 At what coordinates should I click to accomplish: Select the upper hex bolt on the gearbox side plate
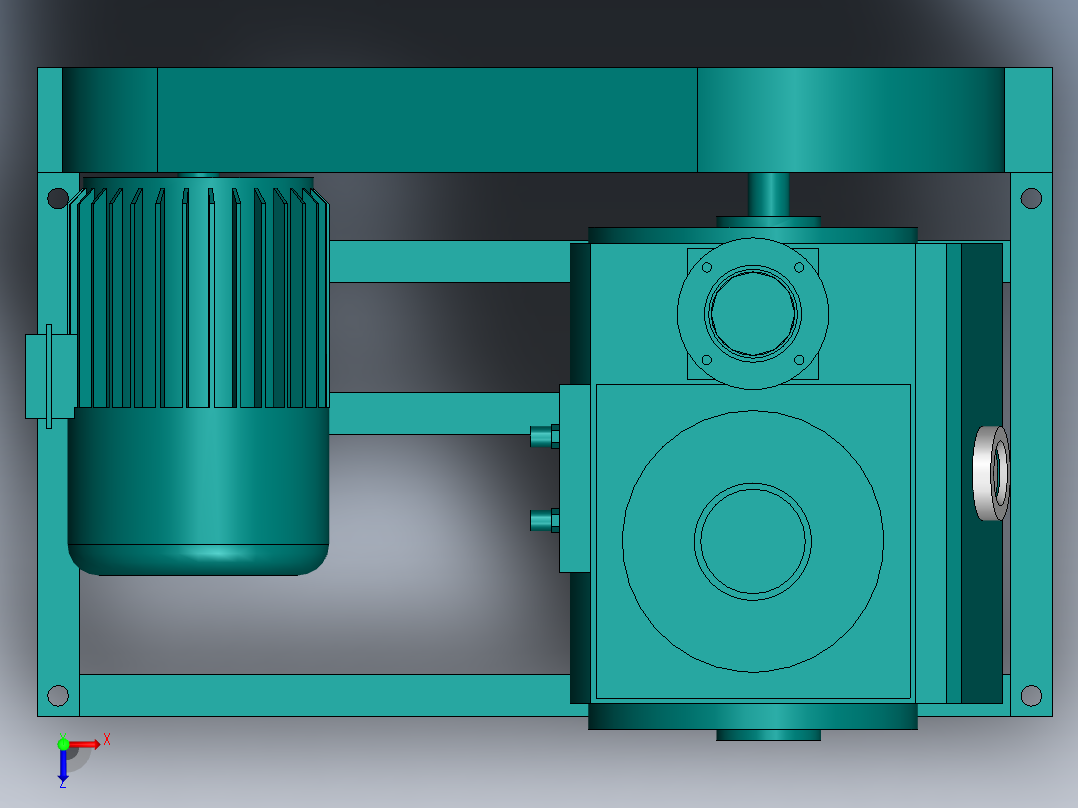[x=544, y=436]
